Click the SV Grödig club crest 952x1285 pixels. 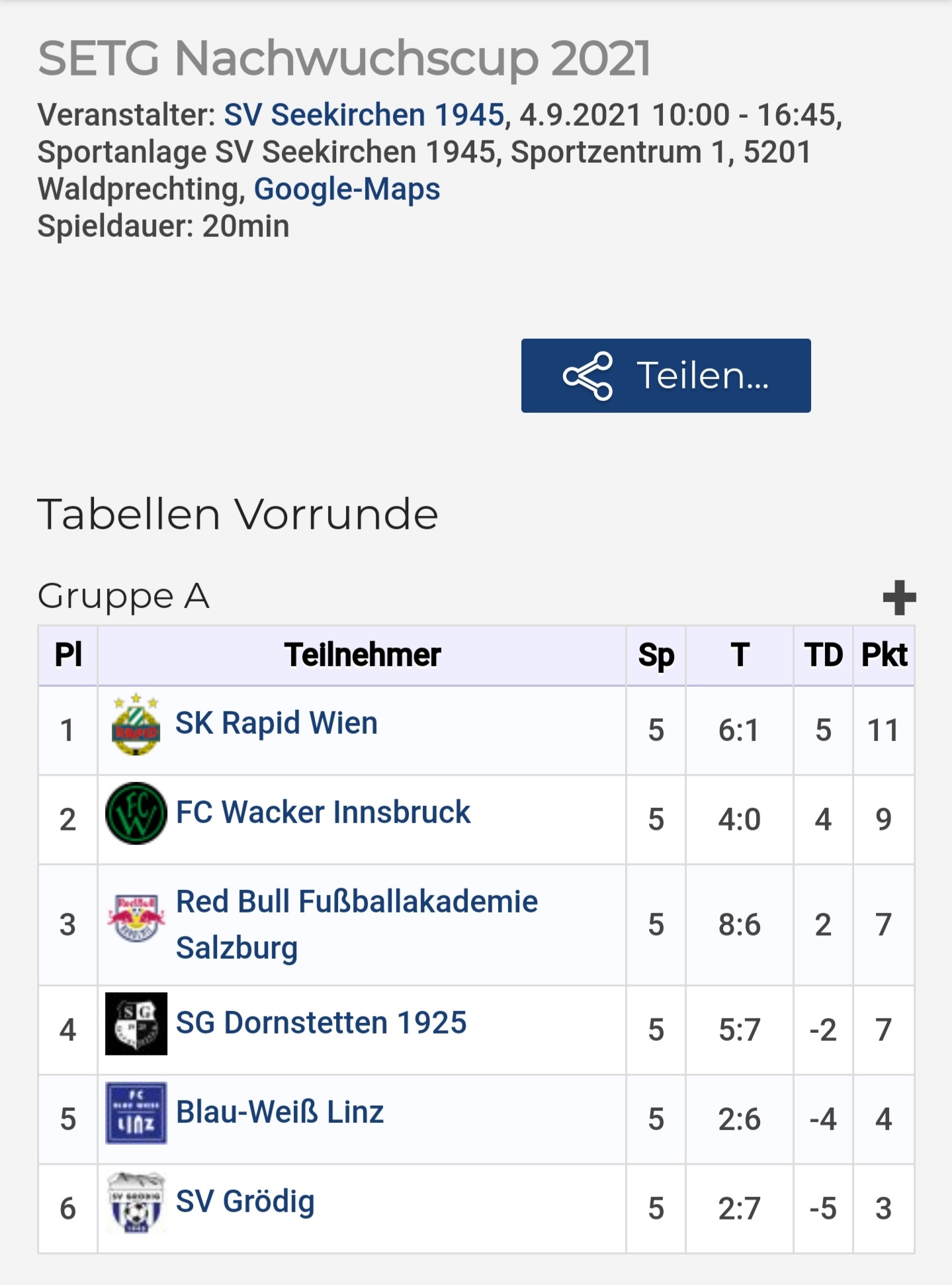pos(136,1202)
